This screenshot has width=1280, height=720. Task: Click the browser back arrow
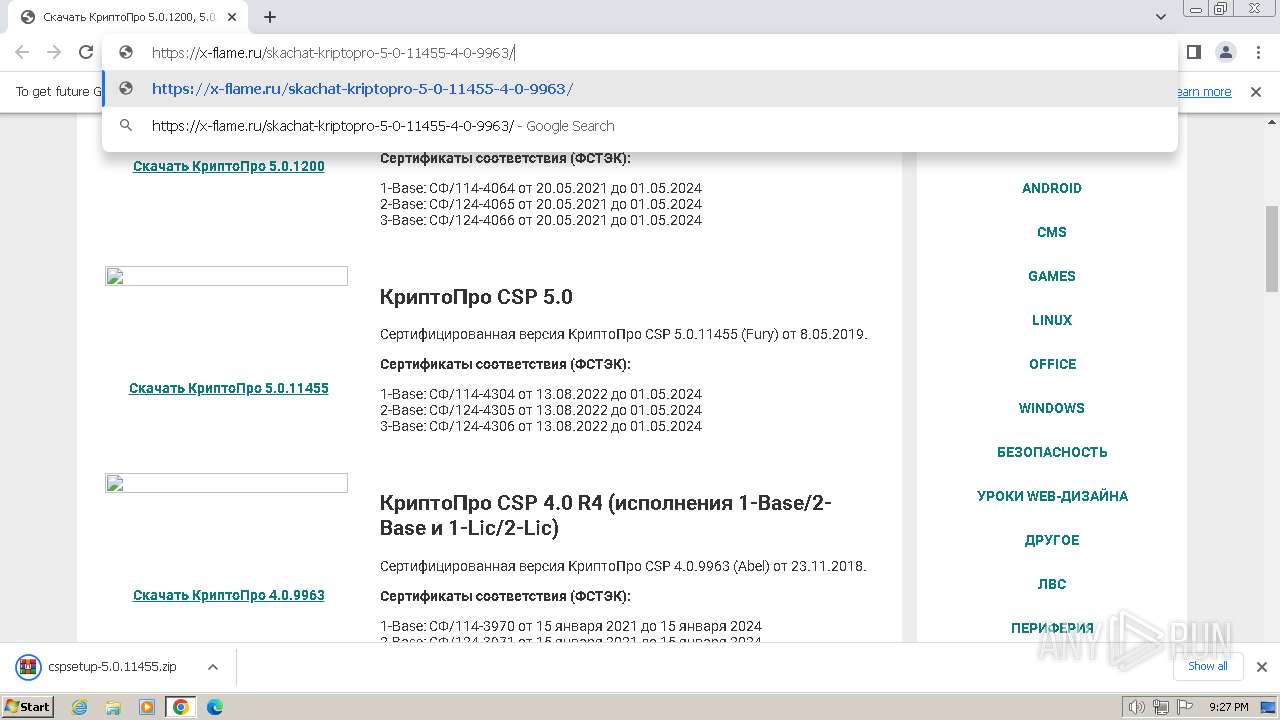point(22,52)
